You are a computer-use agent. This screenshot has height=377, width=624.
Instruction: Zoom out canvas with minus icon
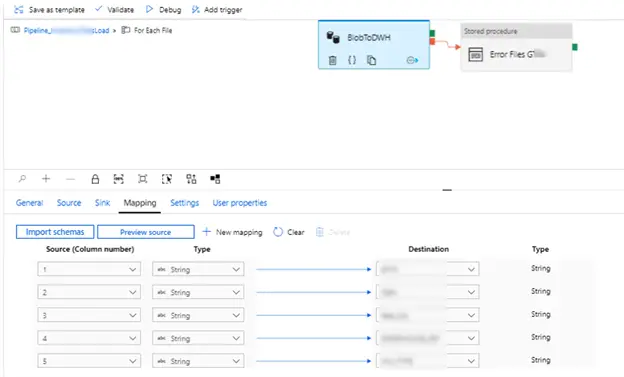[x=70, y=179]
